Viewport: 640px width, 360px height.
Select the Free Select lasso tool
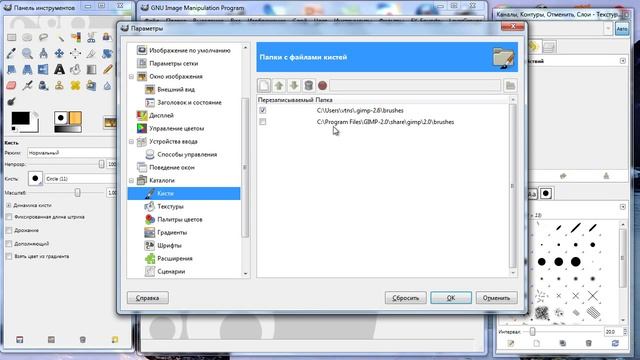click(43, 38)
